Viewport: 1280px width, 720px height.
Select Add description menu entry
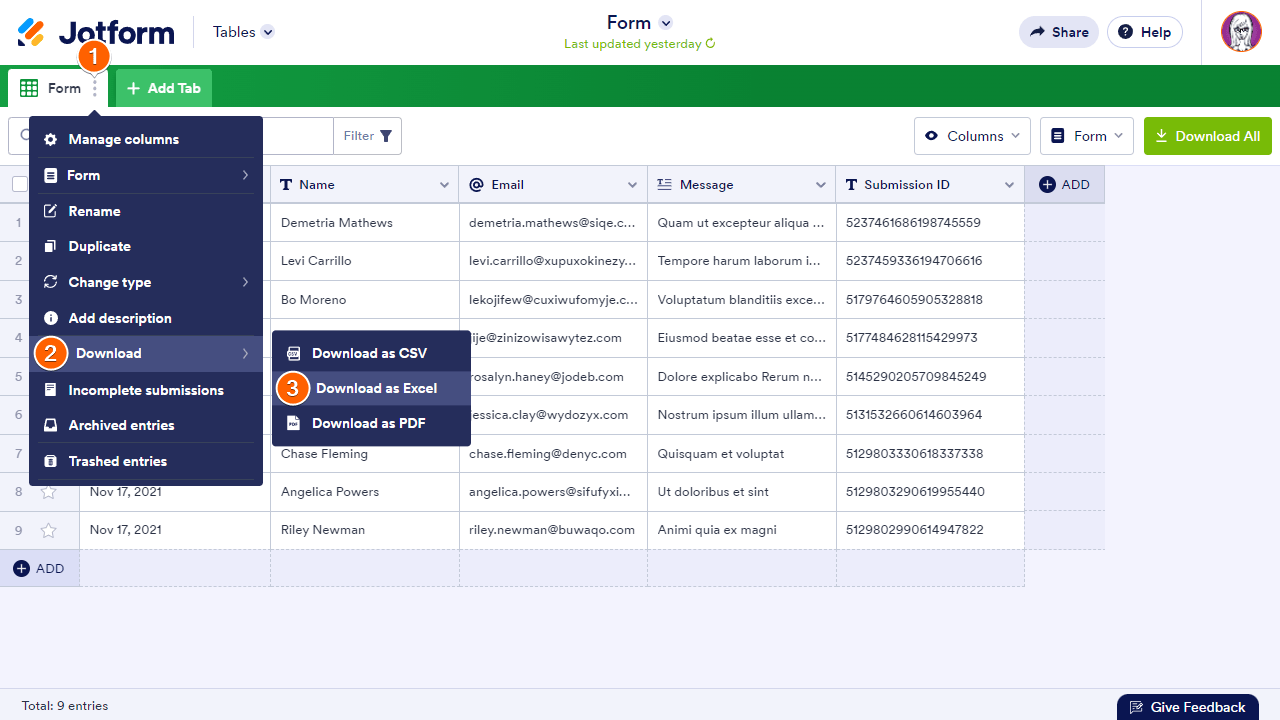click(x=146, y=318)
